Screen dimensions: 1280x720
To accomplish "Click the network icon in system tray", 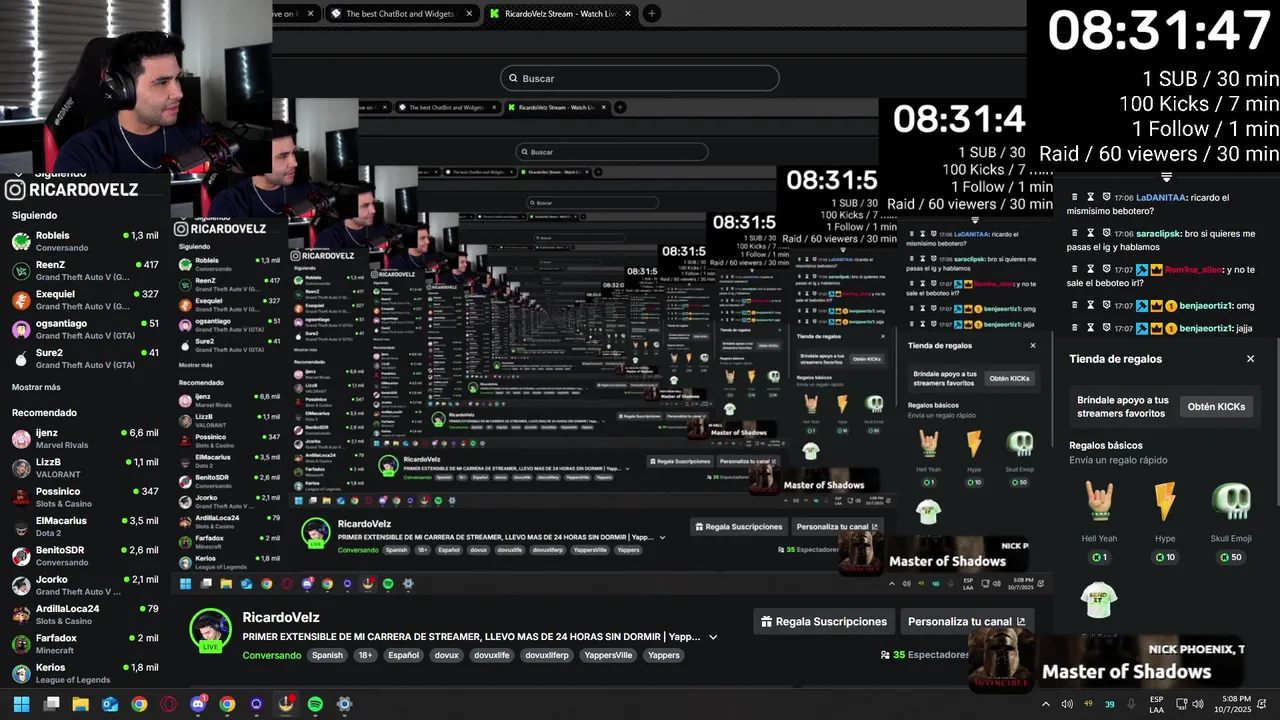I will (x=1182, y=704).
